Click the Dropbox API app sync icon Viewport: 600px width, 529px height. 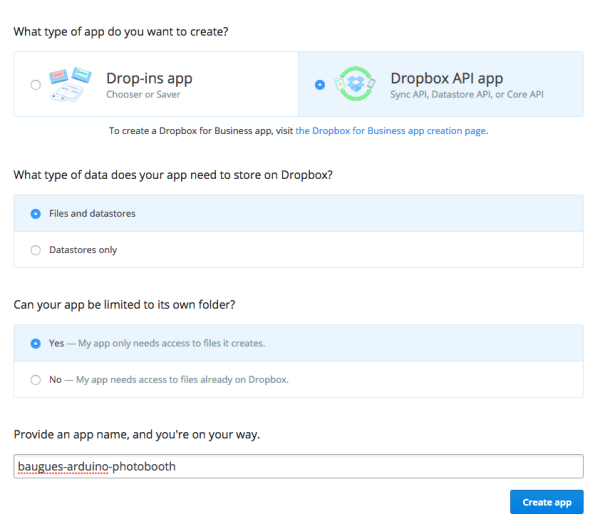[x=355, y=84]
